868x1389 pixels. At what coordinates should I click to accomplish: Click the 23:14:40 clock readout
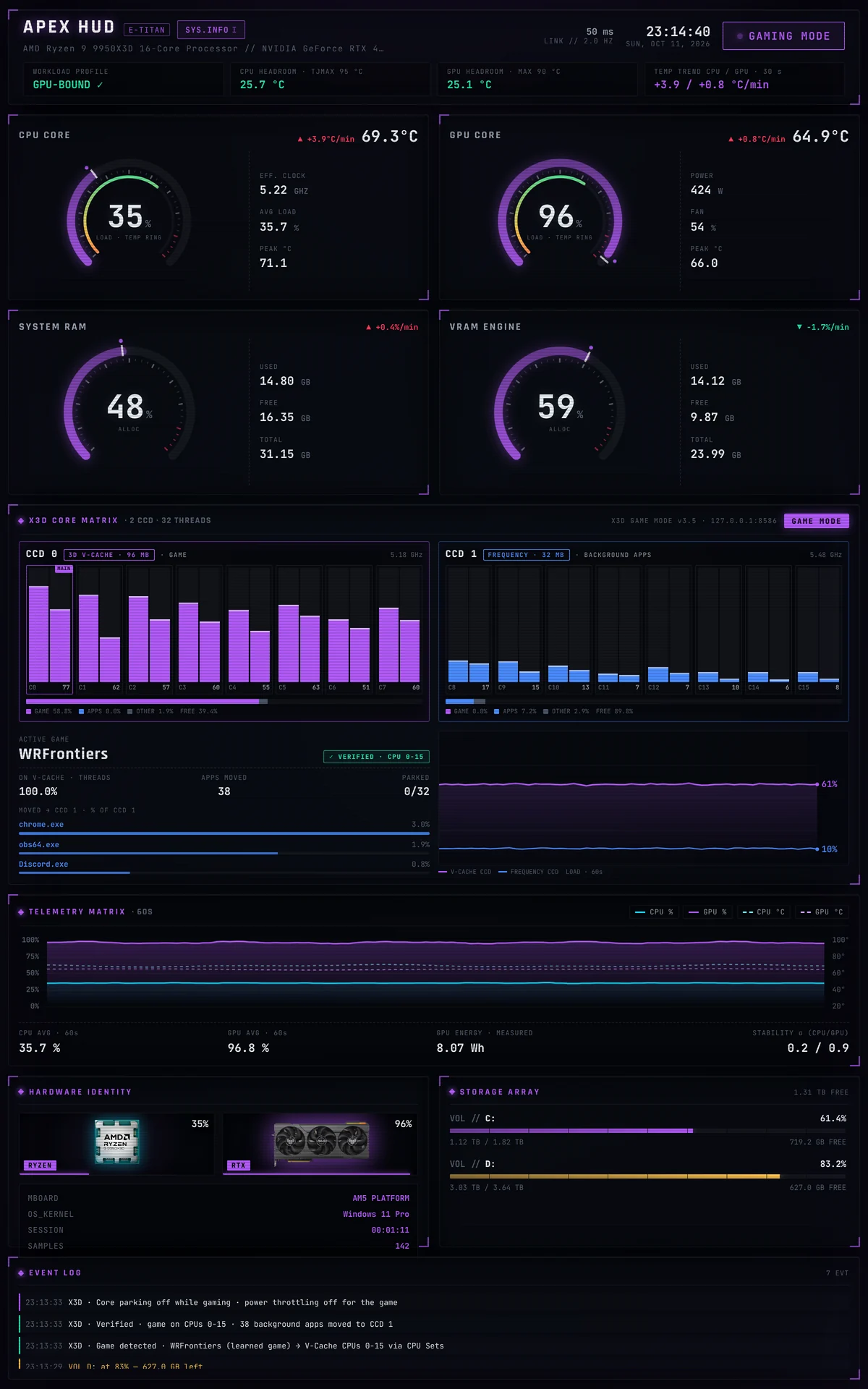[x=678, y=32]
